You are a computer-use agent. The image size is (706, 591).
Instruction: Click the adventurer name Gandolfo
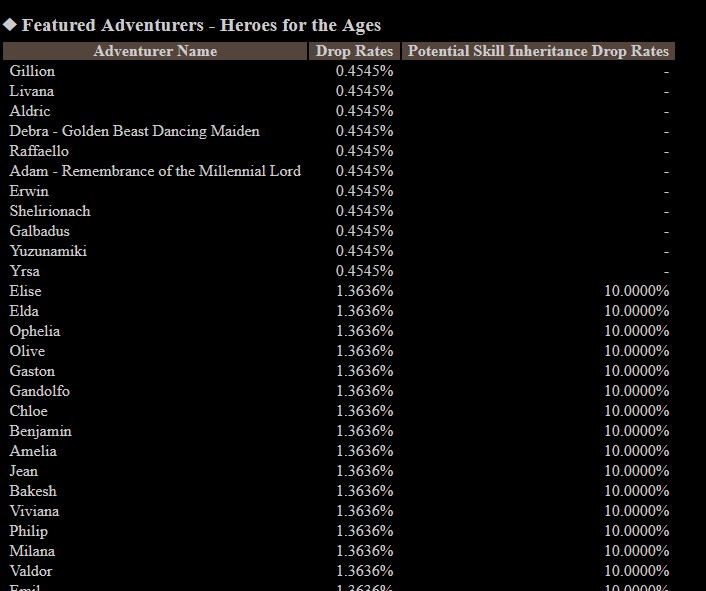click(x=40, y=391)
